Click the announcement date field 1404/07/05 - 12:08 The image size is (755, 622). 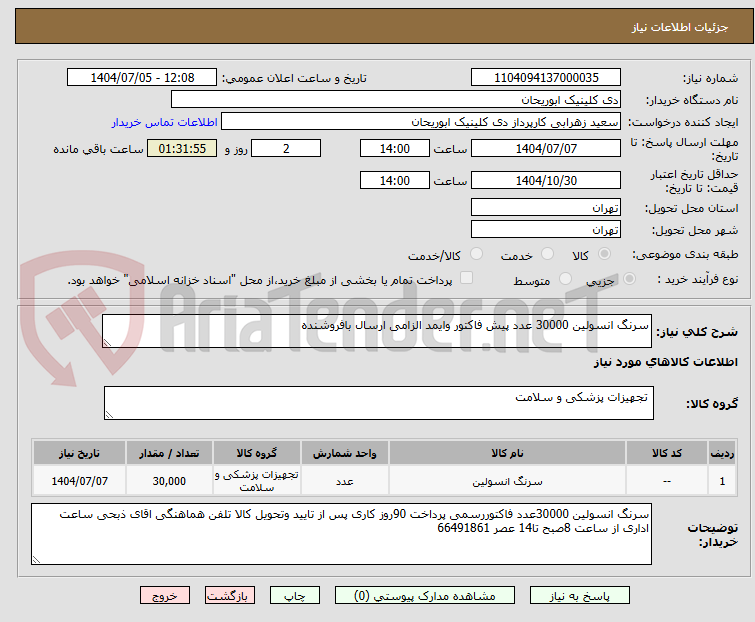(142, 78)
